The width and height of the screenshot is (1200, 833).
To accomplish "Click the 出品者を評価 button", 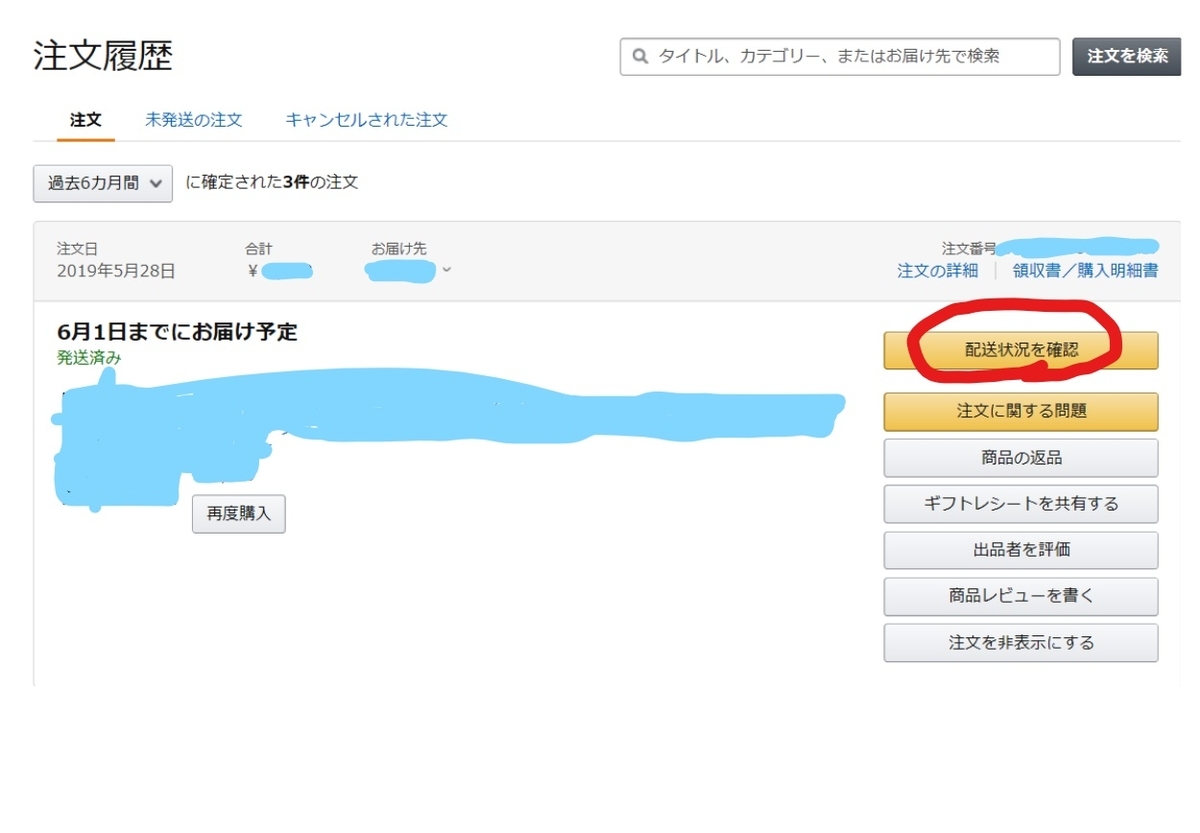I will (x=1021, y=550).
